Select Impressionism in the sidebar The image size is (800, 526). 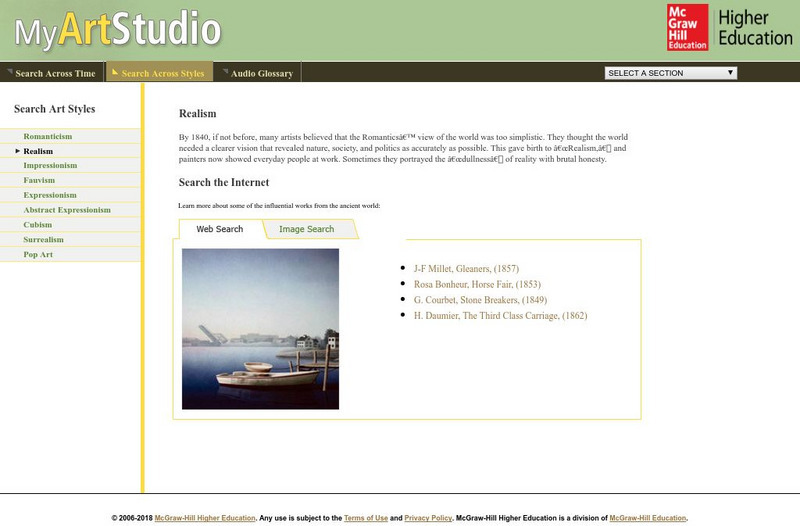pos(50,165)
